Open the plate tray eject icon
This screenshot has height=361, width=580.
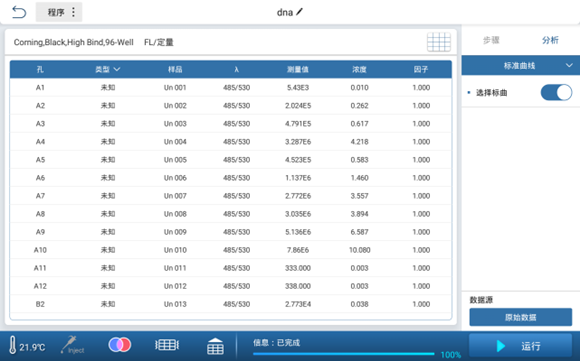click(215, 346)
